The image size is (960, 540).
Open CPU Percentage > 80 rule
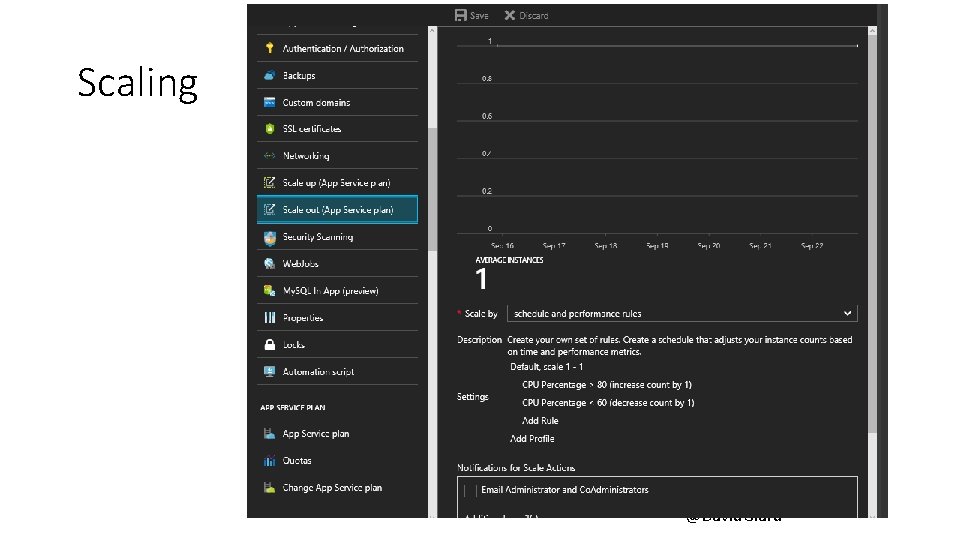(x=607, y=384)
